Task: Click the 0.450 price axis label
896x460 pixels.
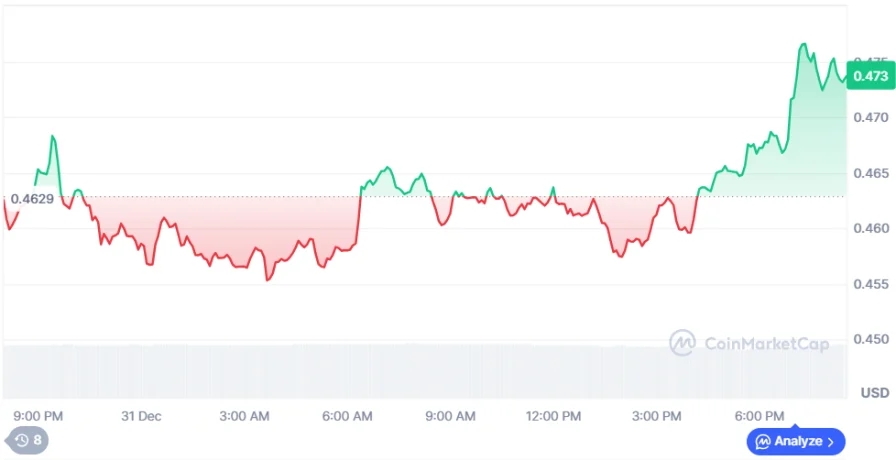Action: (x=871, y=339)
